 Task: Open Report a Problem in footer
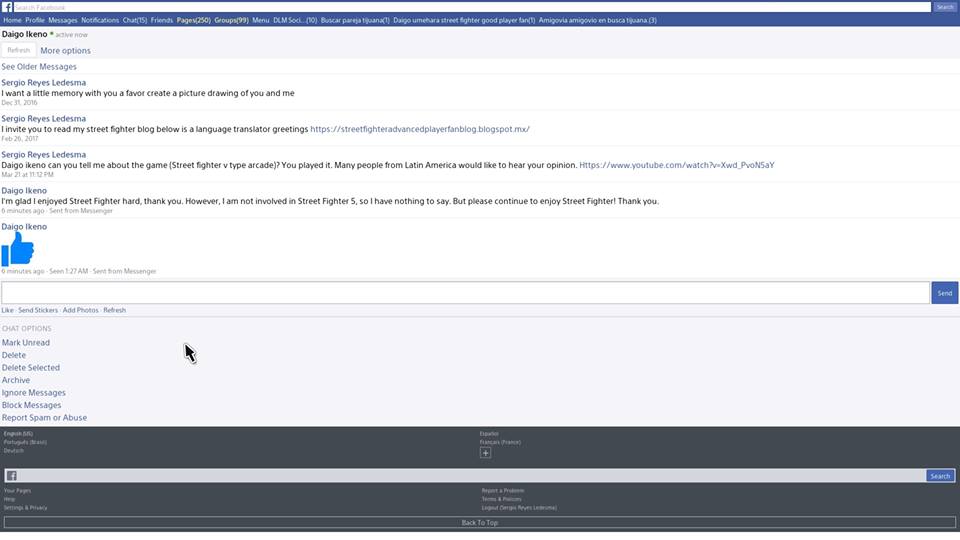coord(503,491)
